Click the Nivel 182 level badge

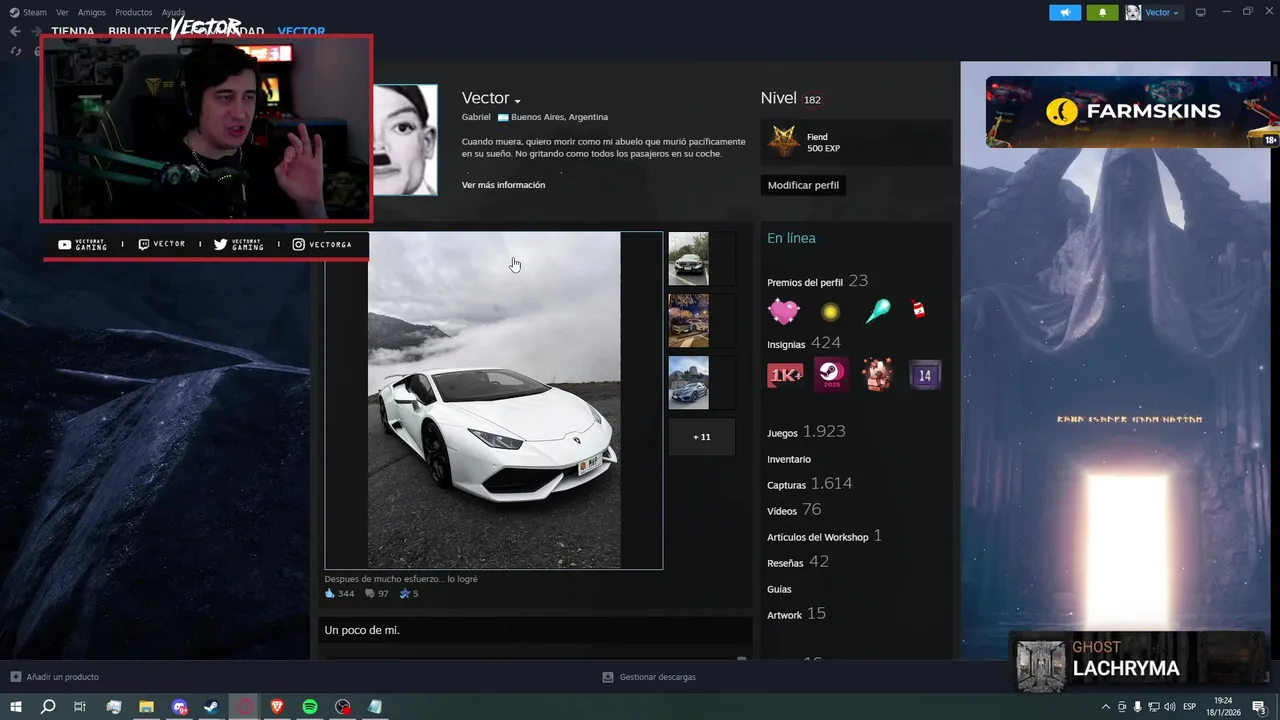click(x=812, y=100)
